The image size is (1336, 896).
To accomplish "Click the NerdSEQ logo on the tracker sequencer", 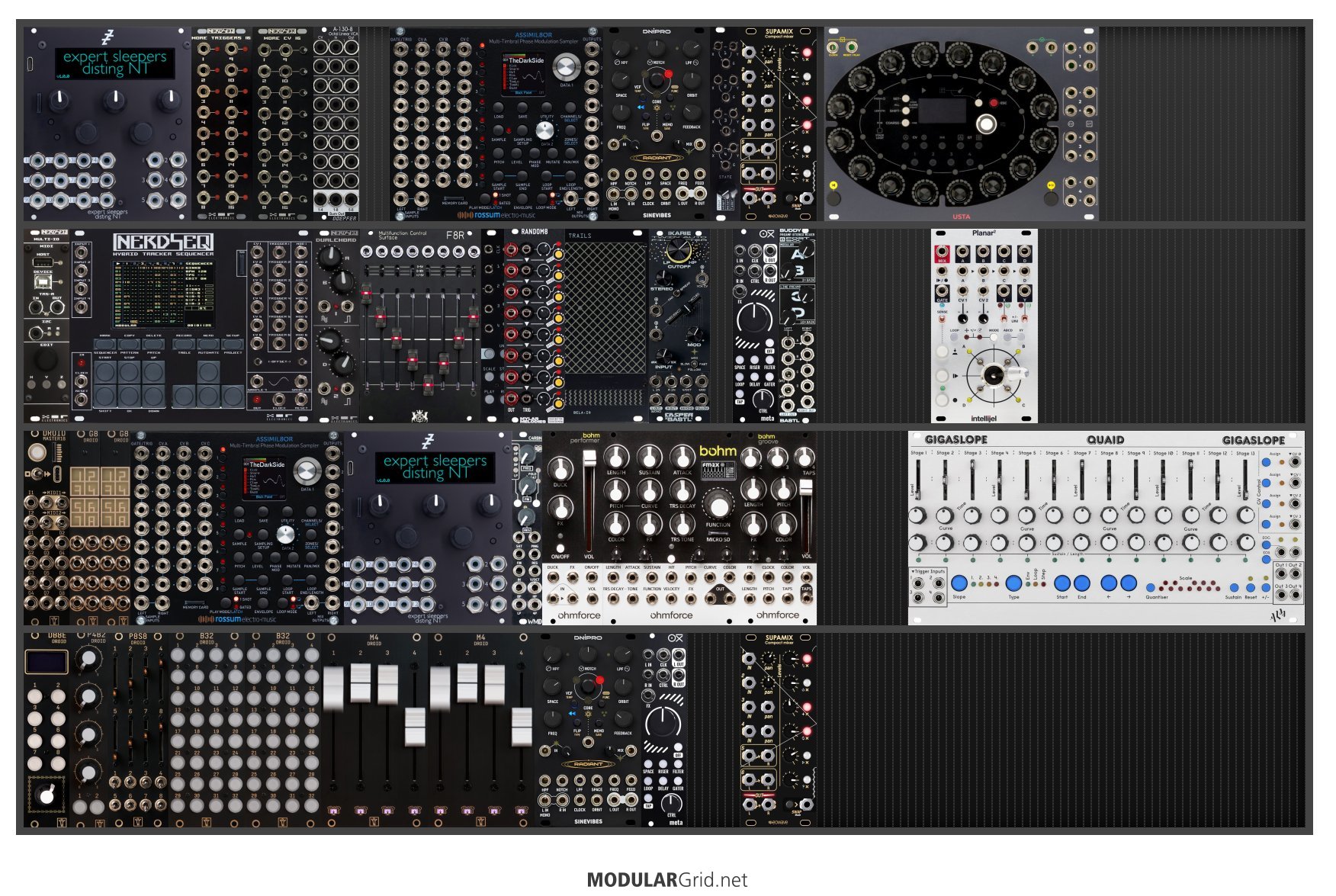I will pyautogui.click(x=163, y=243).
